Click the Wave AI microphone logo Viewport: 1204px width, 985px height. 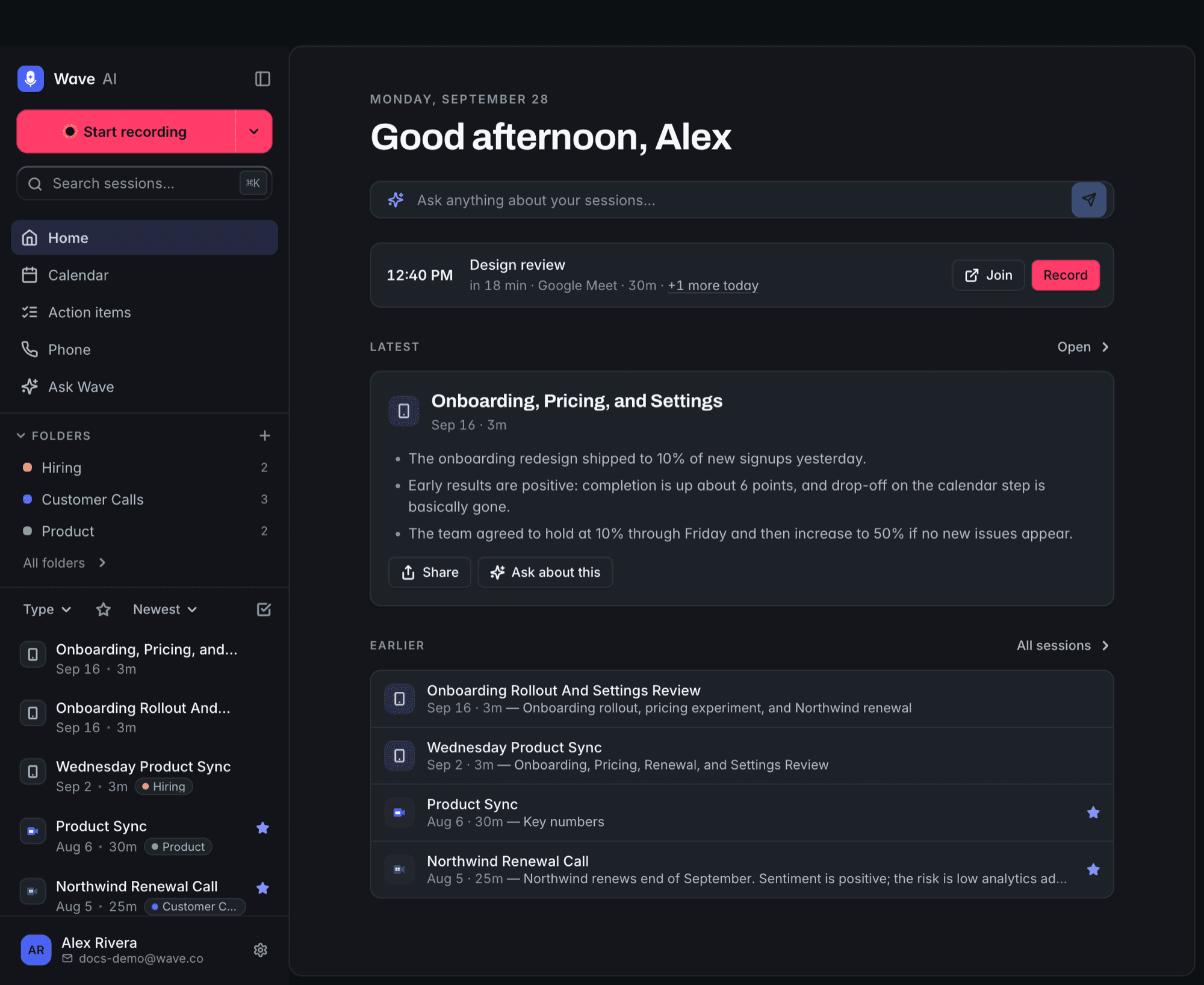(x=31, y=79)
